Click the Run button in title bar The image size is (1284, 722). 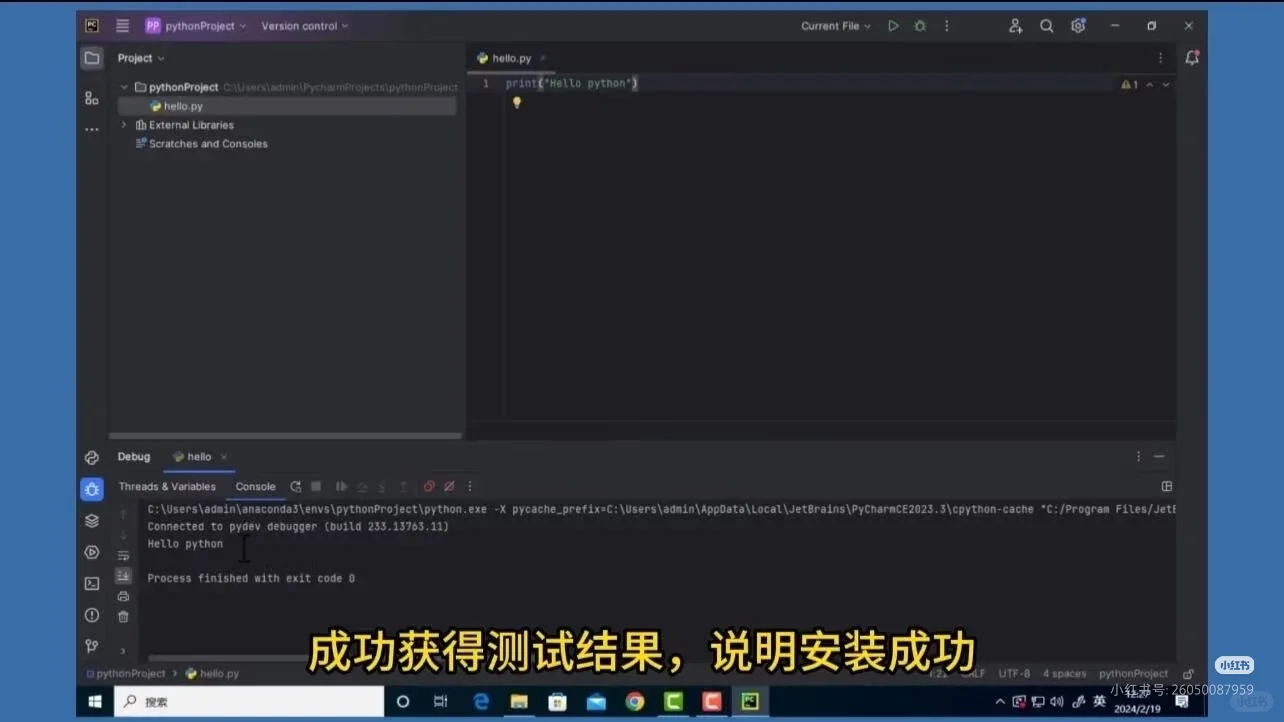coord(893,26)
